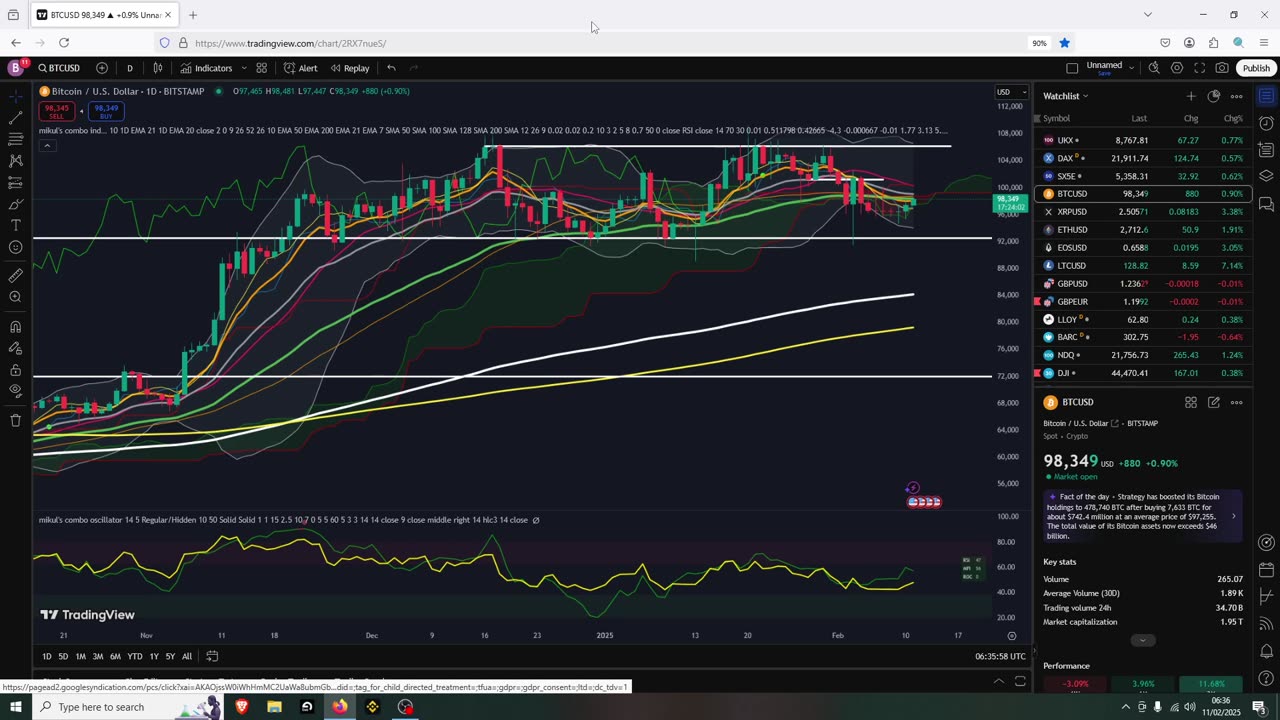Select the text annotation tool
1280x720 pixels.
point(15,226)
